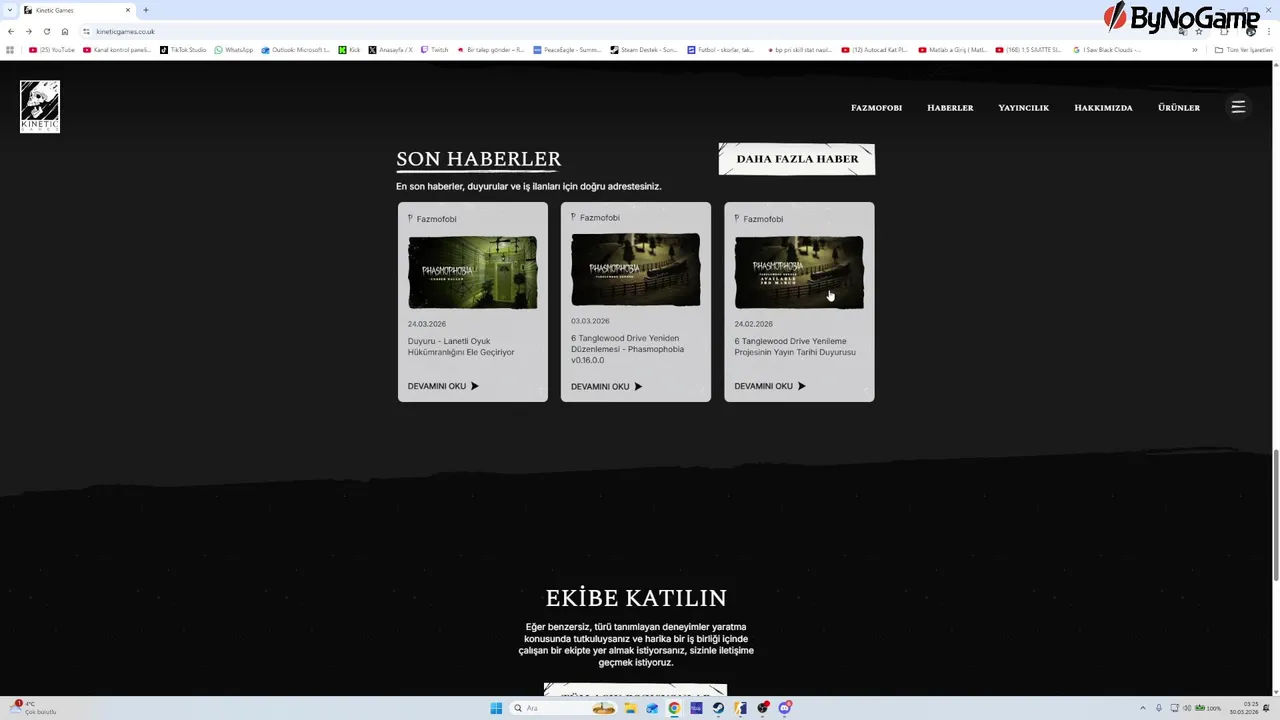
Task: Click the 'Duyuru - Lanetli Oyuk' article title
Action: pos(461,347)
